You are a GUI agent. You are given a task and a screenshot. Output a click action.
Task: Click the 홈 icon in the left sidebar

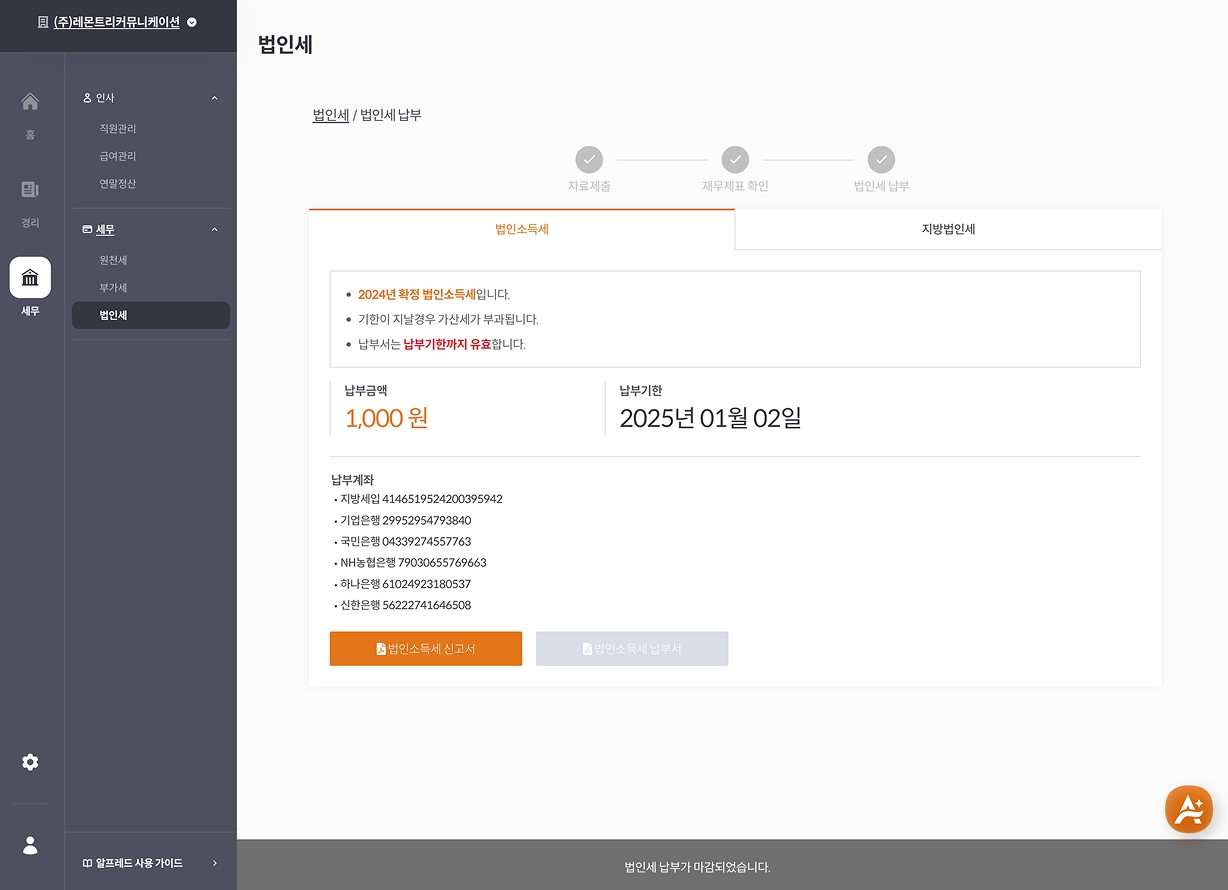coord(30,102)
